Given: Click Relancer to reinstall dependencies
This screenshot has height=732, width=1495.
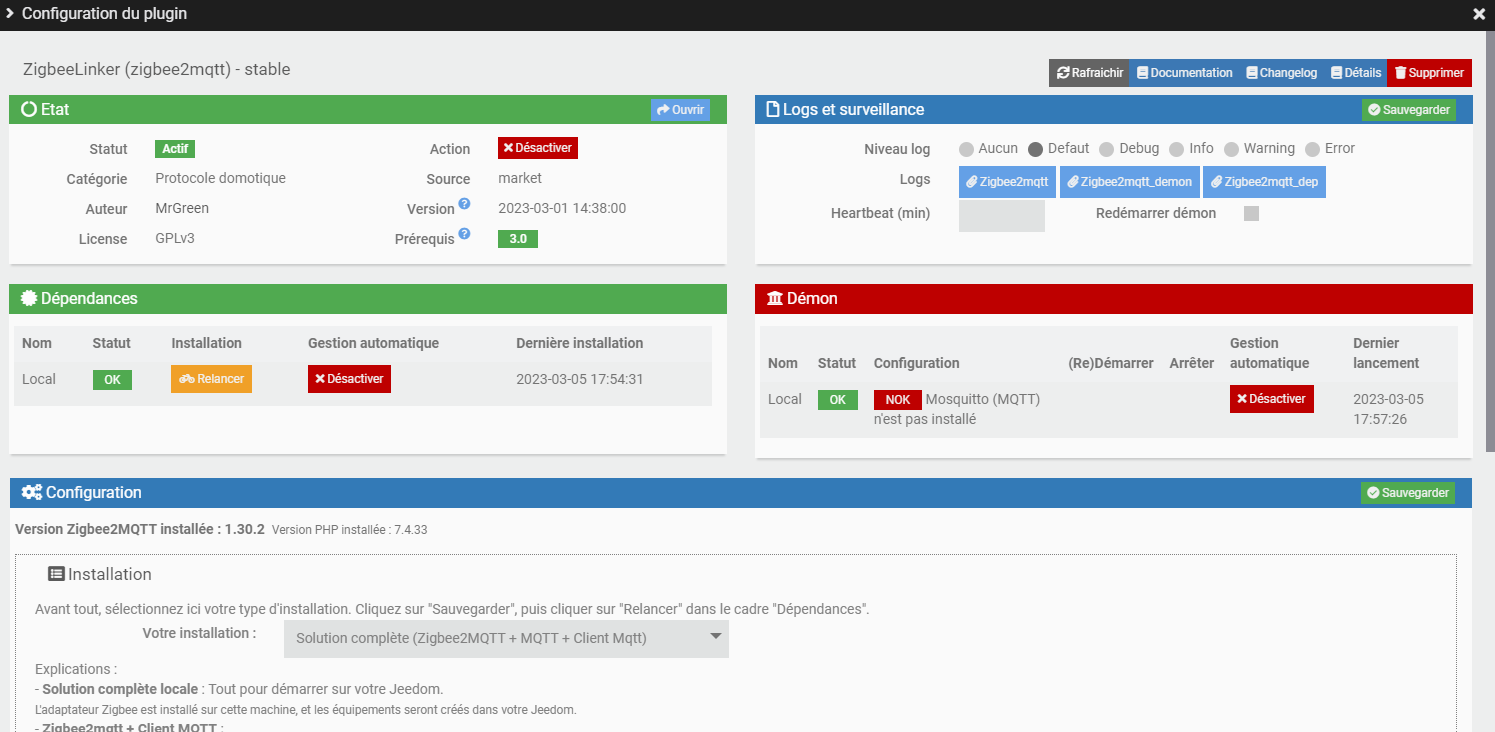Looking at the screenshot, I should [x=211, y=379].
